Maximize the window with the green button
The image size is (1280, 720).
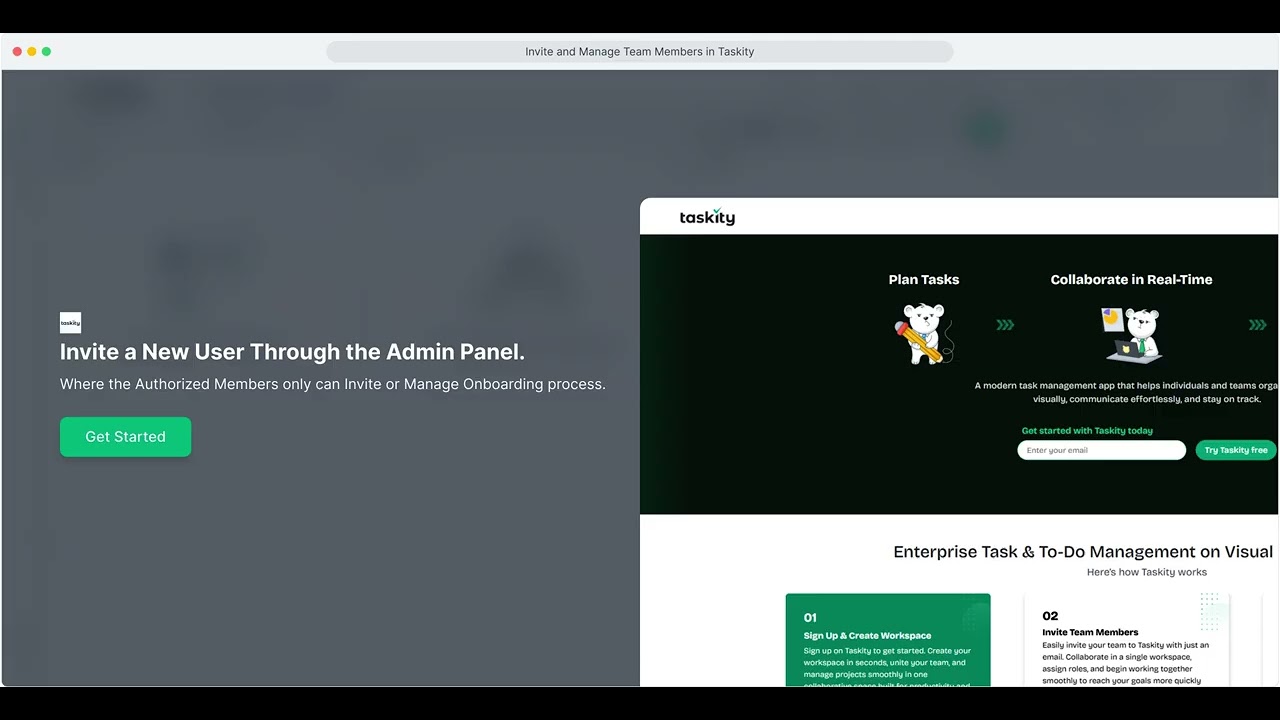(x=46, y=51)
